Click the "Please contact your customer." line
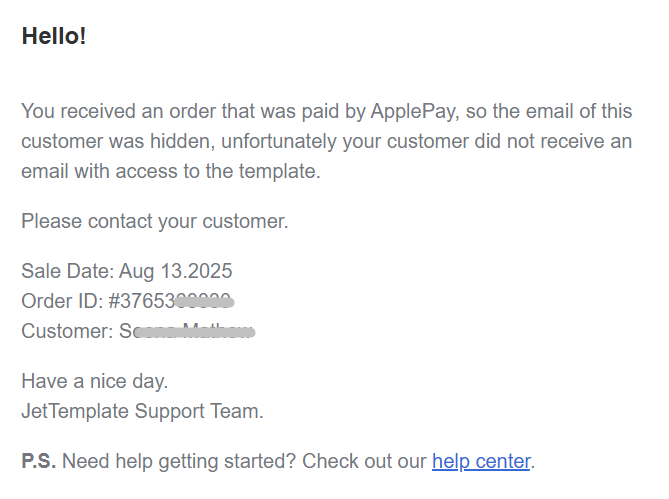The height and width of the screenshot is (499, 669). pyautogui.click(x=154, y=221)
